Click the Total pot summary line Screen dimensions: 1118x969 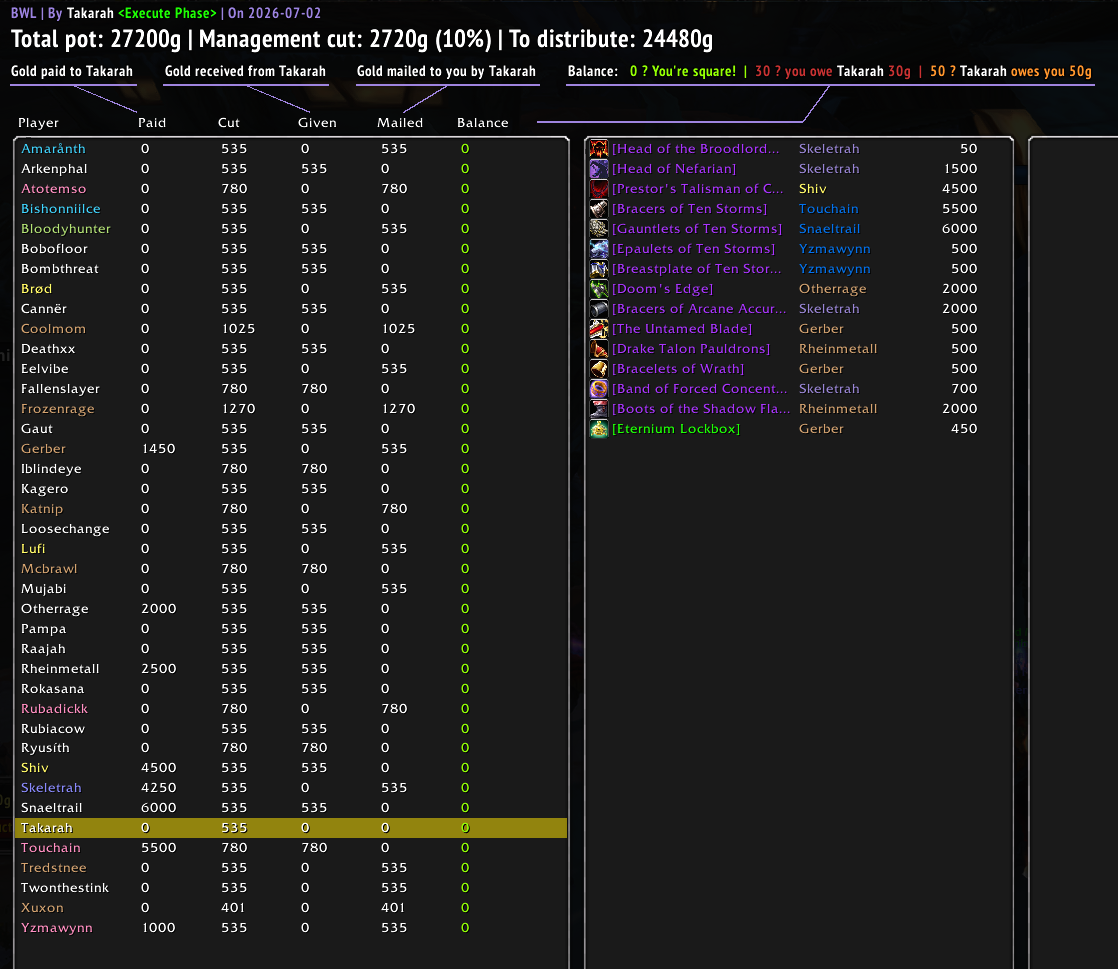coord(361,39)
